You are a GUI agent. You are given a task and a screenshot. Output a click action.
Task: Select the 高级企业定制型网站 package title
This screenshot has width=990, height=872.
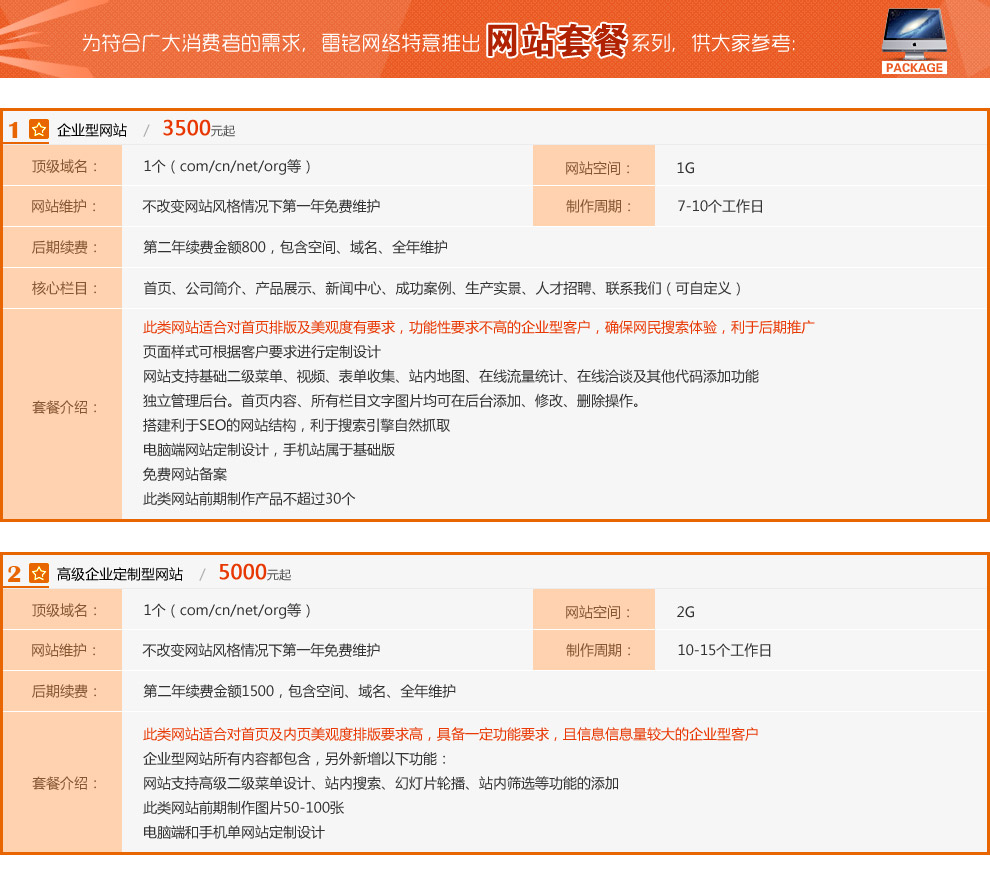[120, 574]
